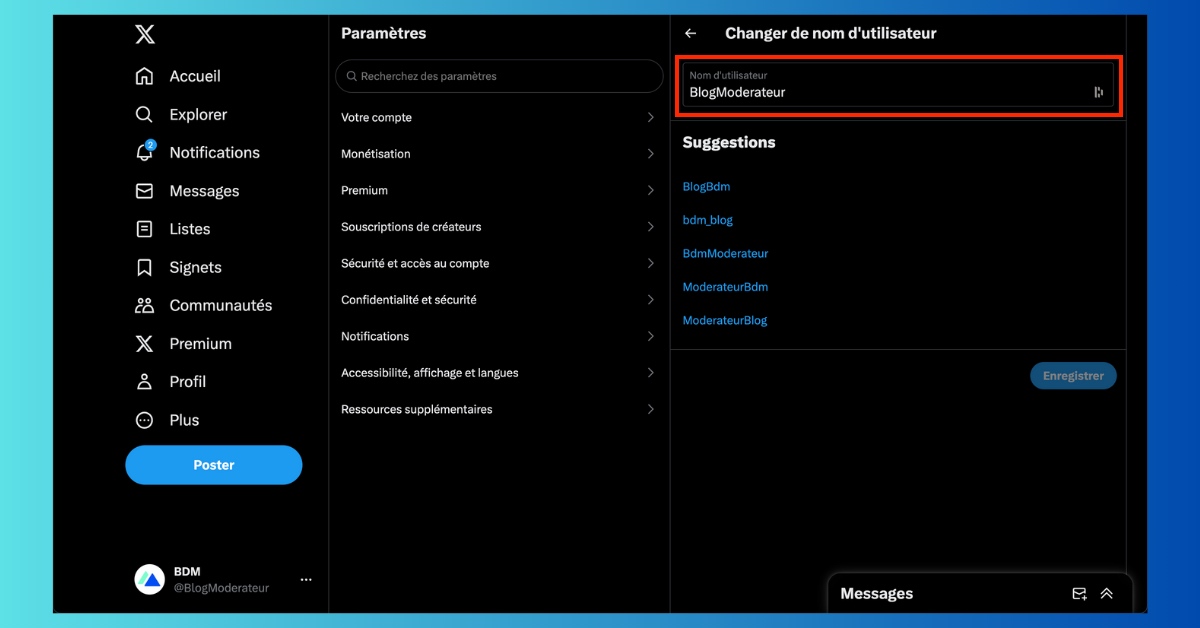Open the Accueil home icon
1200x628 pixels.
coord(145,76)
